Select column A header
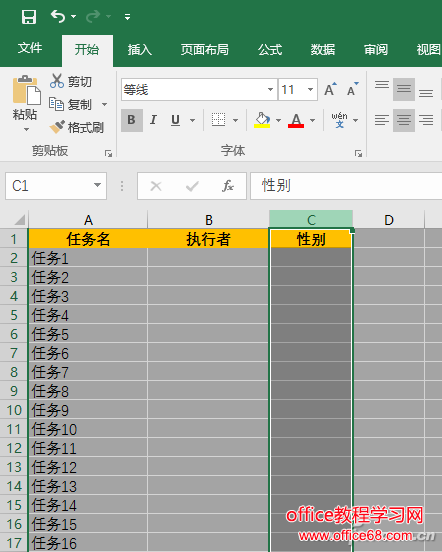 tap(88, 220)
